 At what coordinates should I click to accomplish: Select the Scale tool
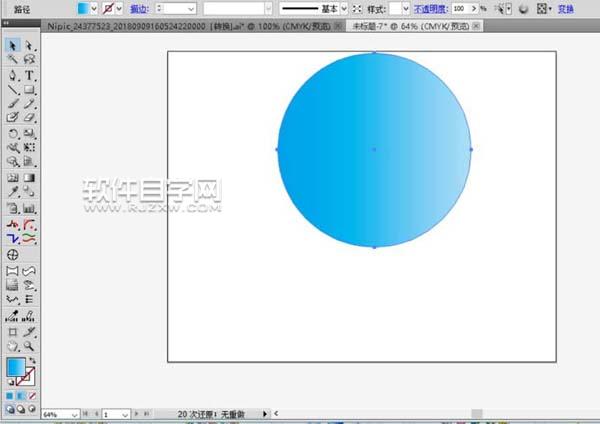tap(29, 134)
